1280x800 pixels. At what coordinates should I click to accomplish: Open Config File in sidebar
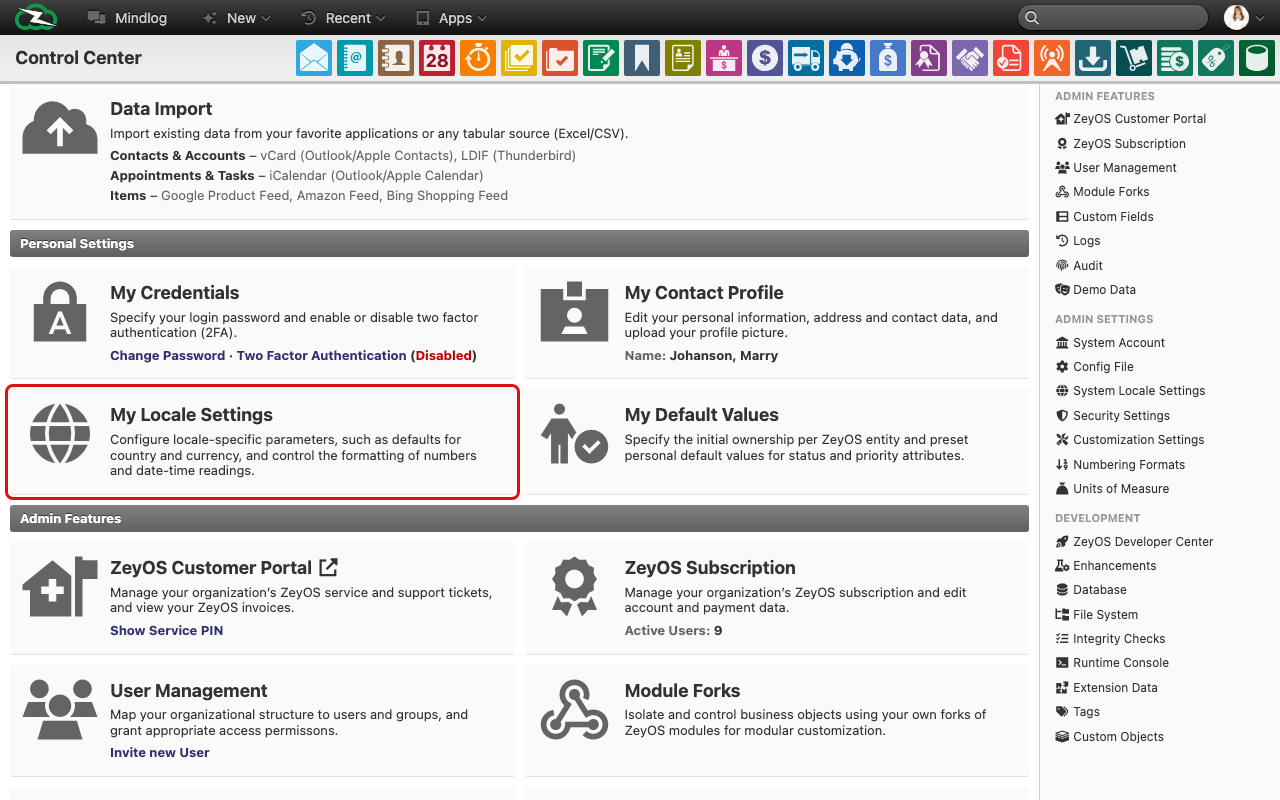tap(1094, 367)
